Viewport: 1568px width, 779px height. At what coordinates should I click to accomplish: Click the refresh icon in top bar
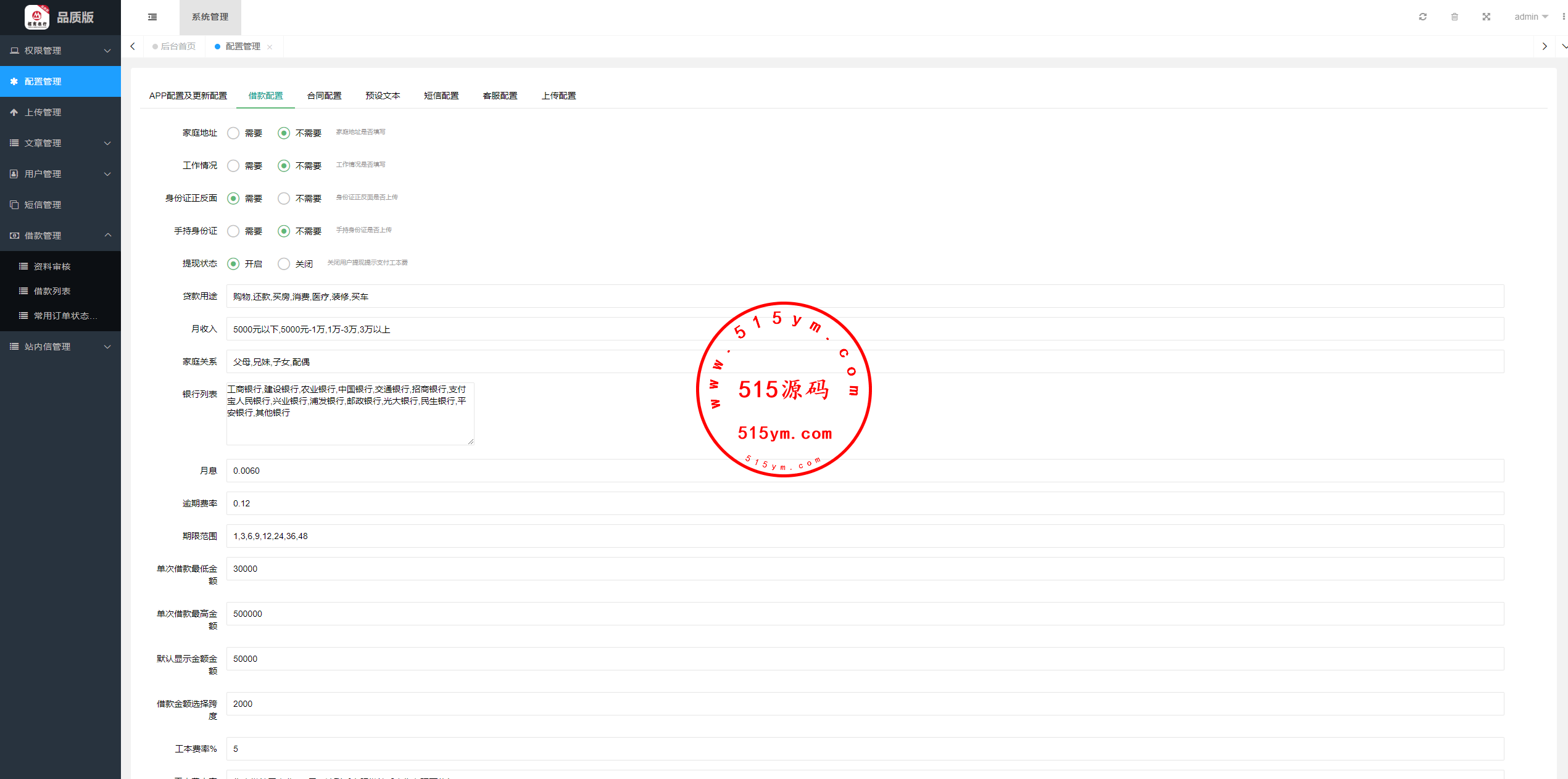pos(1422,17)
